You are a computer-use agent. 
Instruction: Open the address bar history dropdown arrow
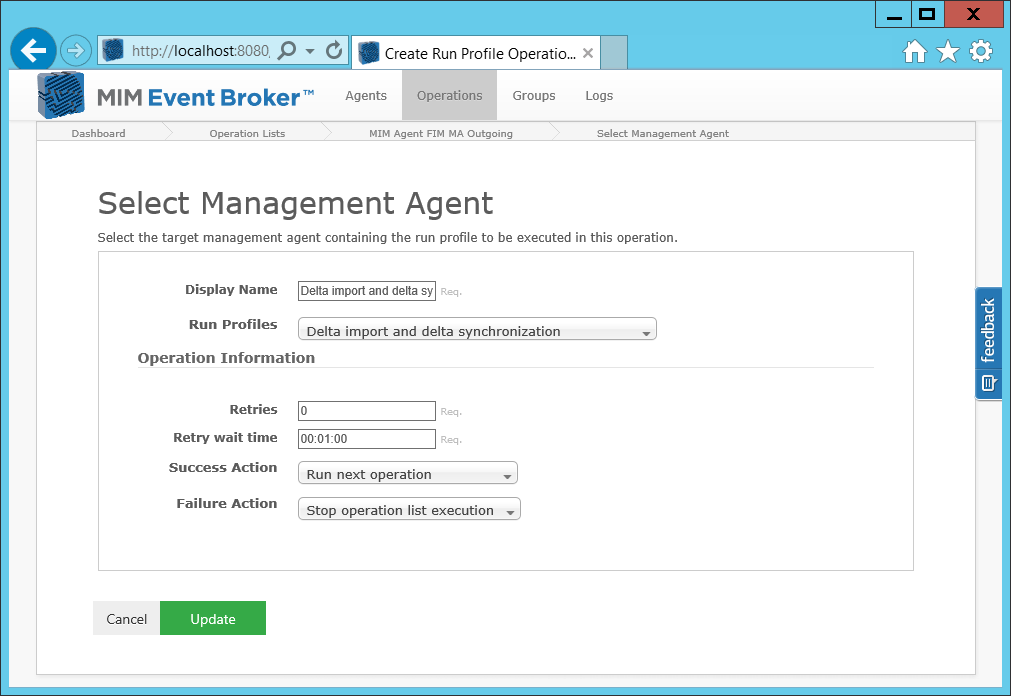tap(310, 51)
